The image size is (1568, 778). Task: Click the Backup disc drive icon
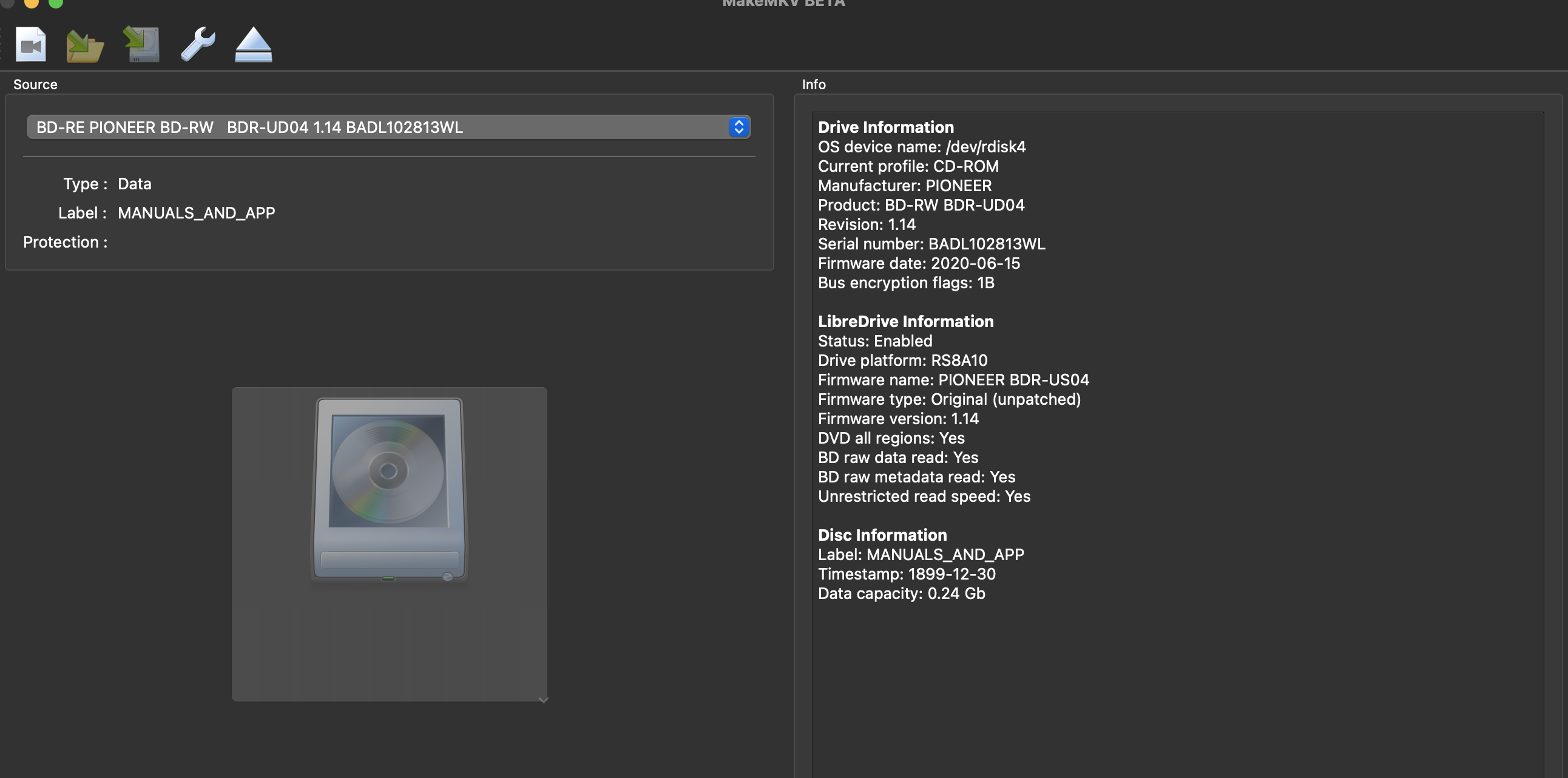(x=142, y=44)
